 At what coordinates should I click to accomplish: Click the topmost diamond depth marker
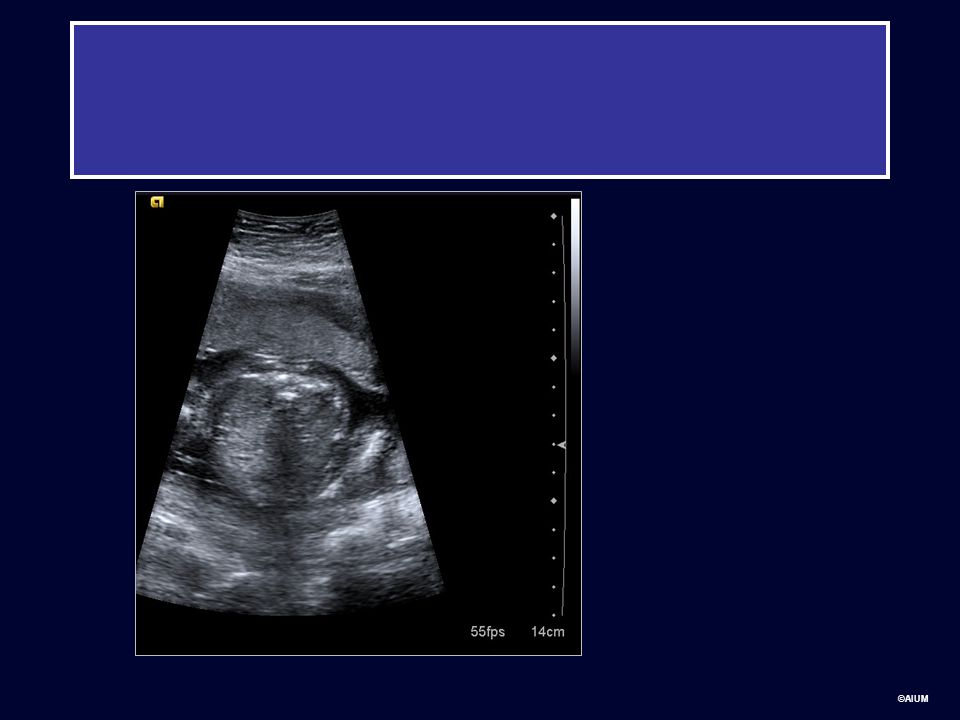tap(553, 216)
